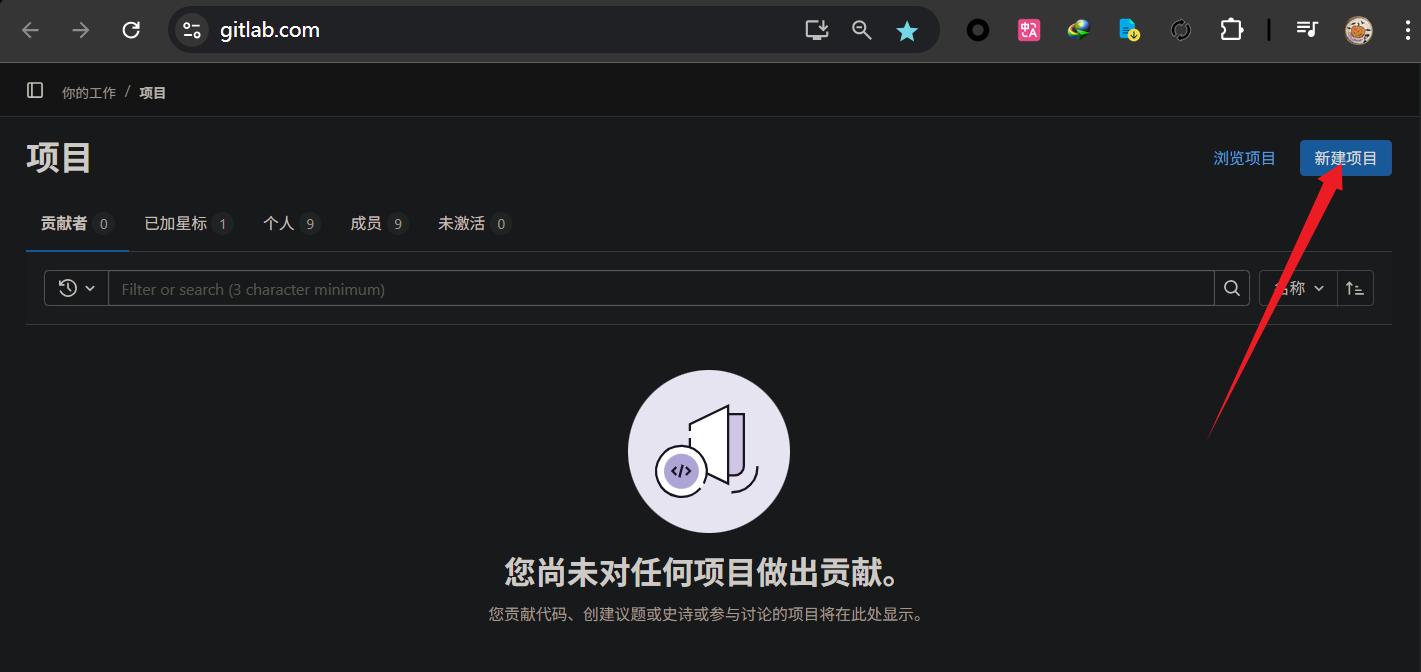Screen dimensions: 1421x672
Task: Open the zoom magnifier icon in address bar
Action: tap(862, 30)
